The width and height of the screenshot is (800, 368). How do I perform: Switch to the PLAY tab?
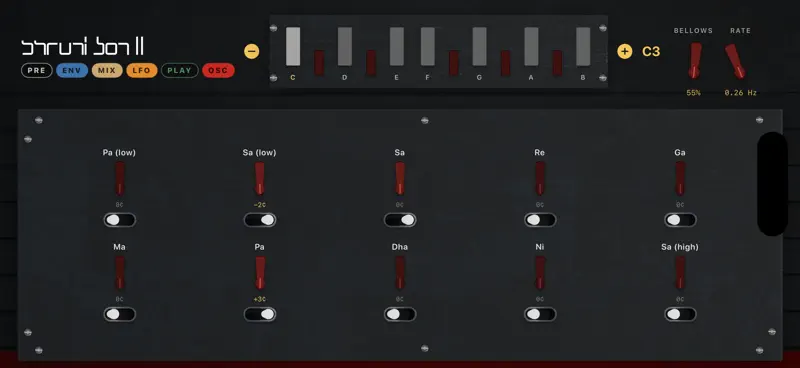pos(180,70)
